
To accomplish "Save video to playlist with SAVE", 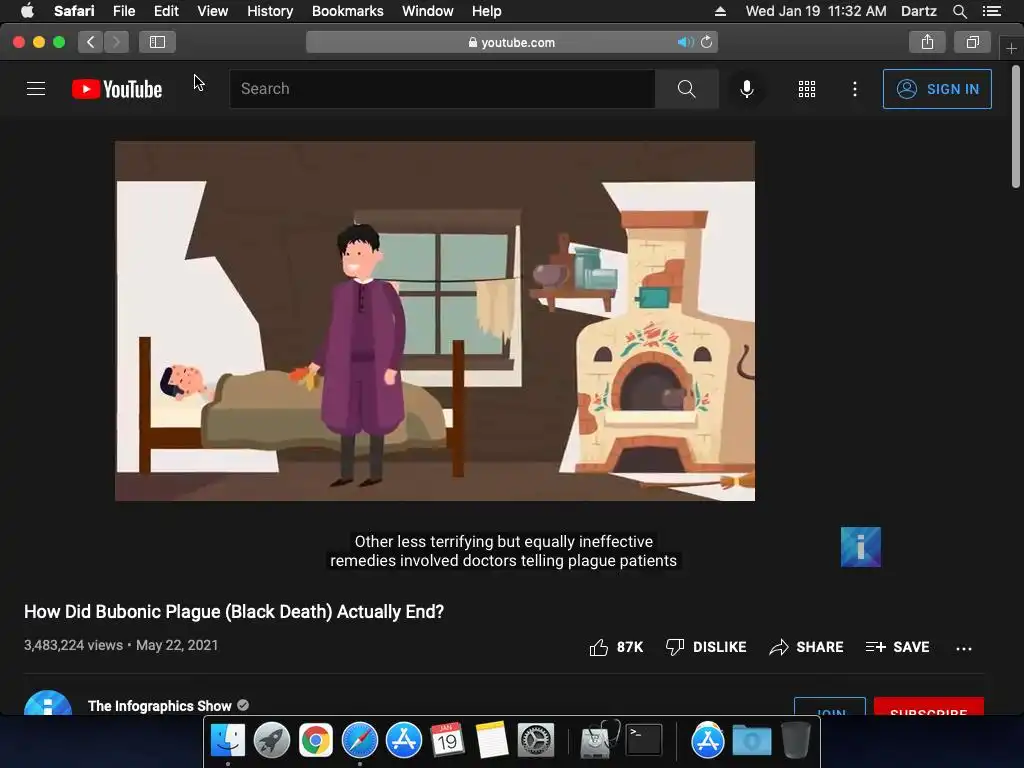I will pos(897,647).
